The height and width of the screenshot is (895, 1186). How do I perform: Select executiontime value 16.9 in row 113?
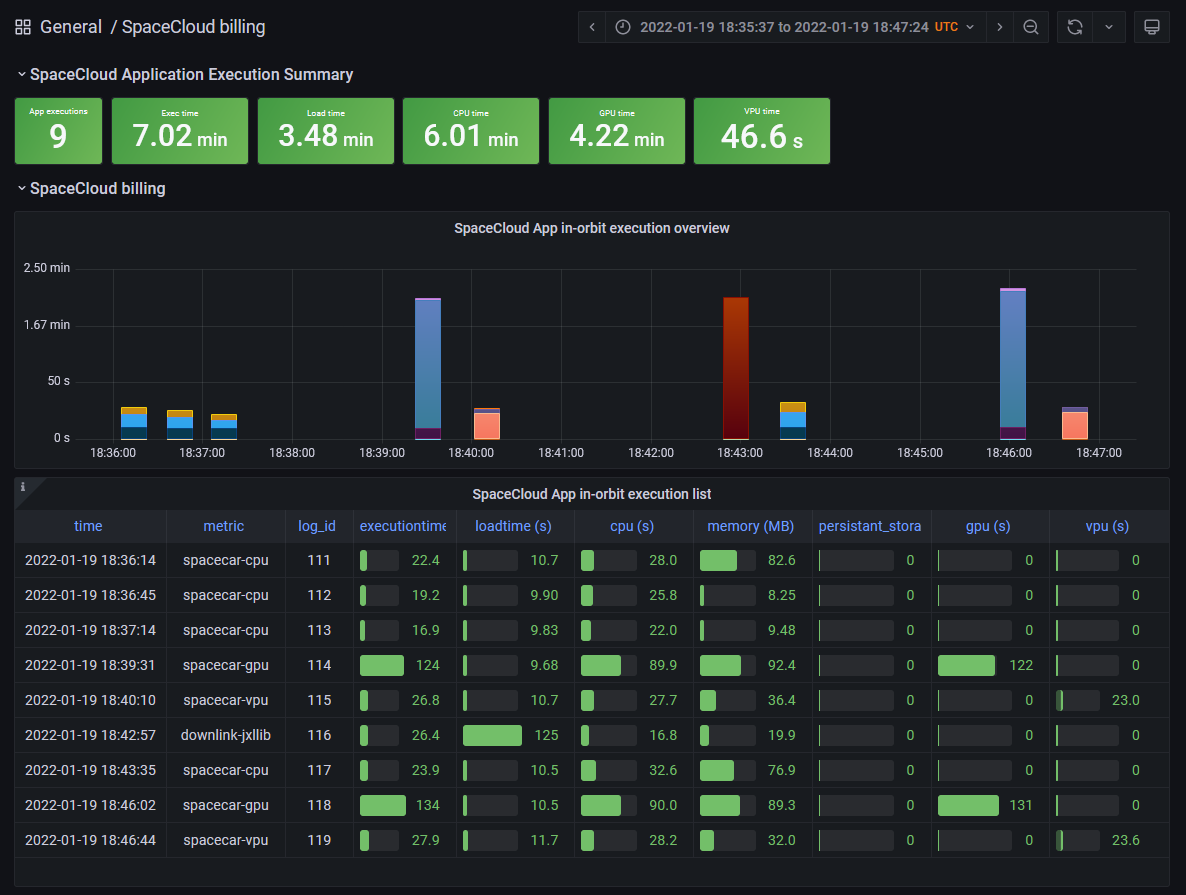(425, 630)
